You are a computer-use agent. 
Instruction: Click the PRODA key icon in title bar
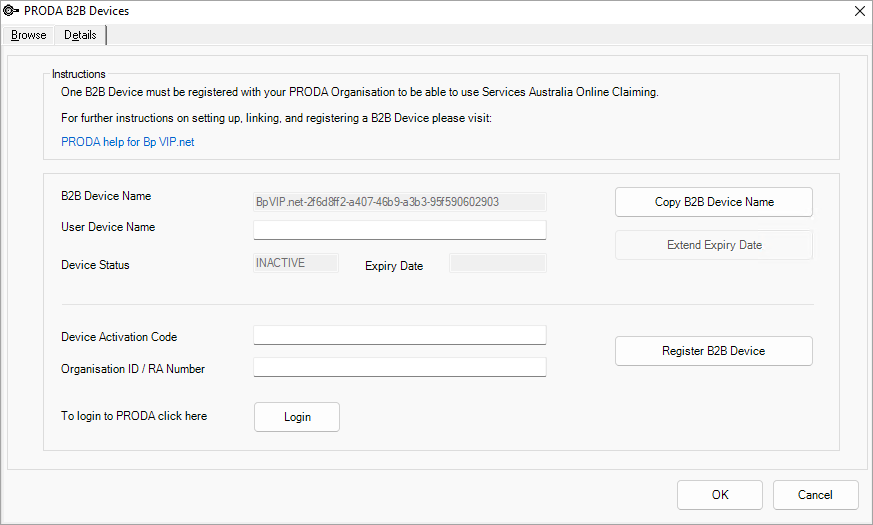11,11
